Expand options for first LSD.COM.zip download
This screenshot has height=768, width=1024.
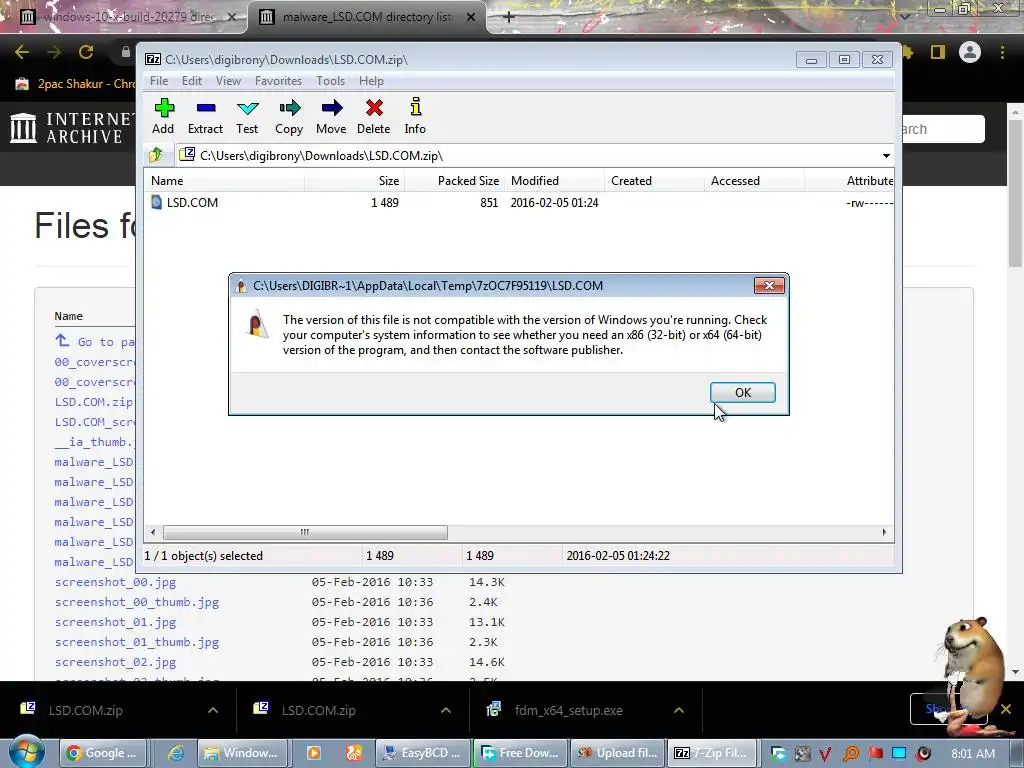point(213,710)
